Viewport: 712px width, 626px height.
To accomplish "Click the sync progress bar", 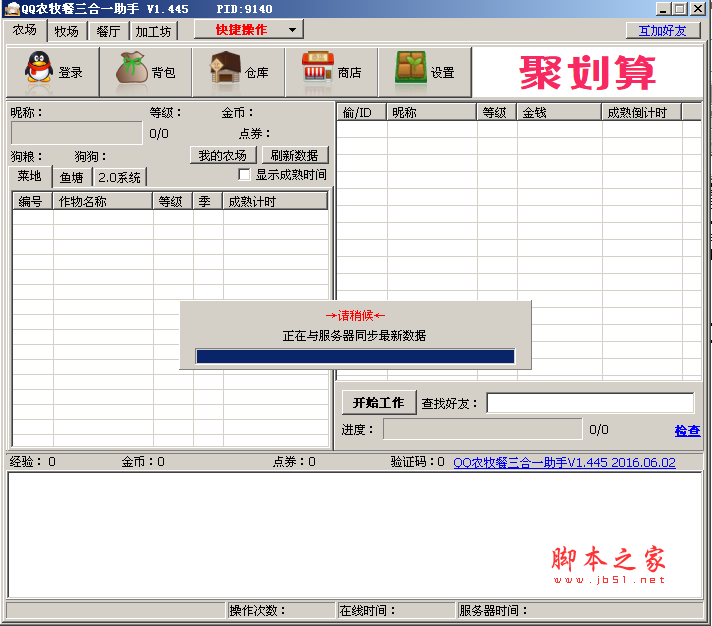I will (x=355, y=357).
